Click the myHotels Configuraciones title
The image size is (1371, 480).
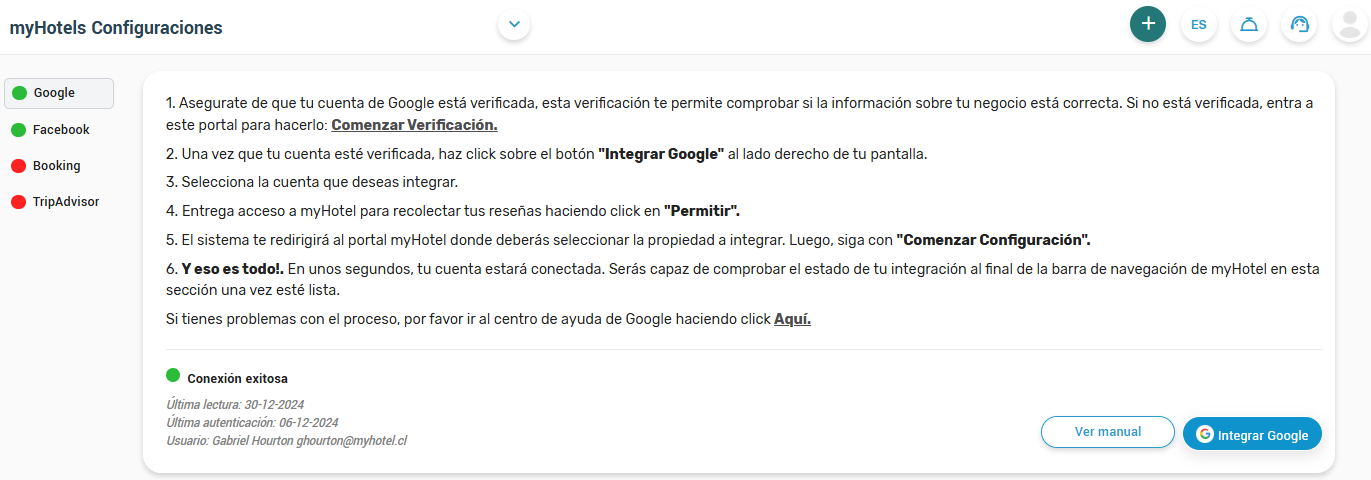click(x=116, y=28)
